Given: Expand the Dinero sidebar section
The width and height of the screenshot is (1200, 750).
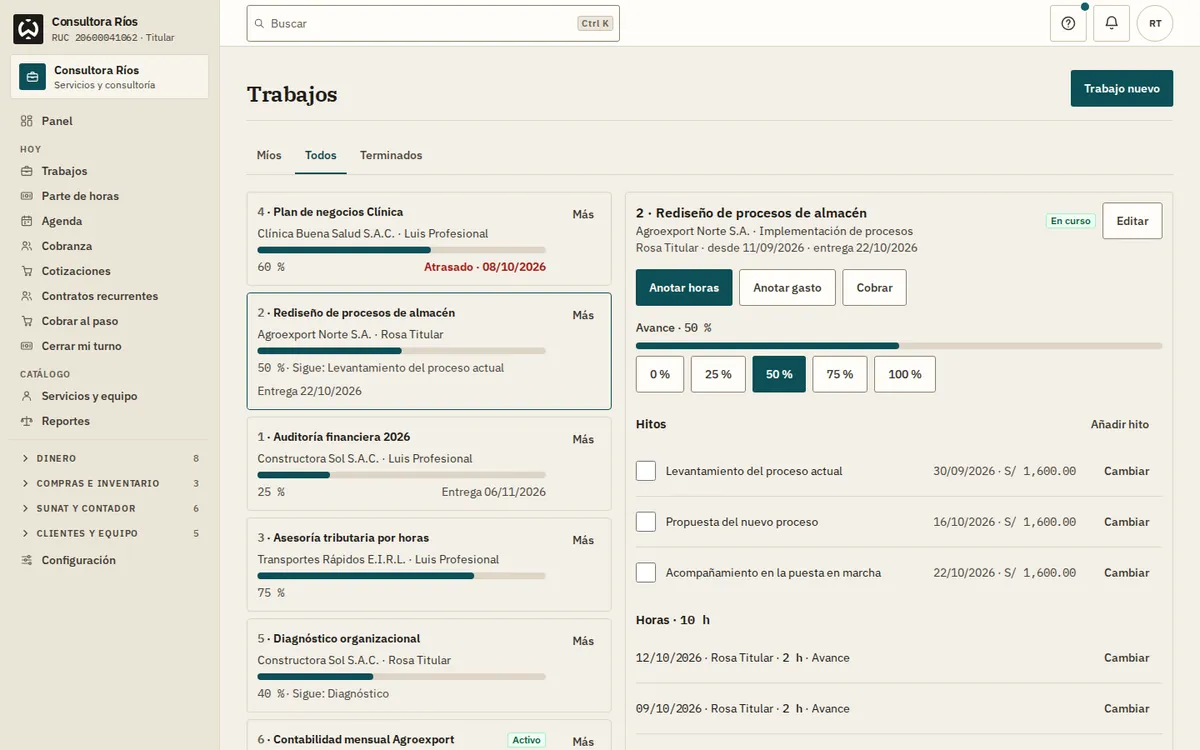Looking at the screenshot, I should point(109,458).
